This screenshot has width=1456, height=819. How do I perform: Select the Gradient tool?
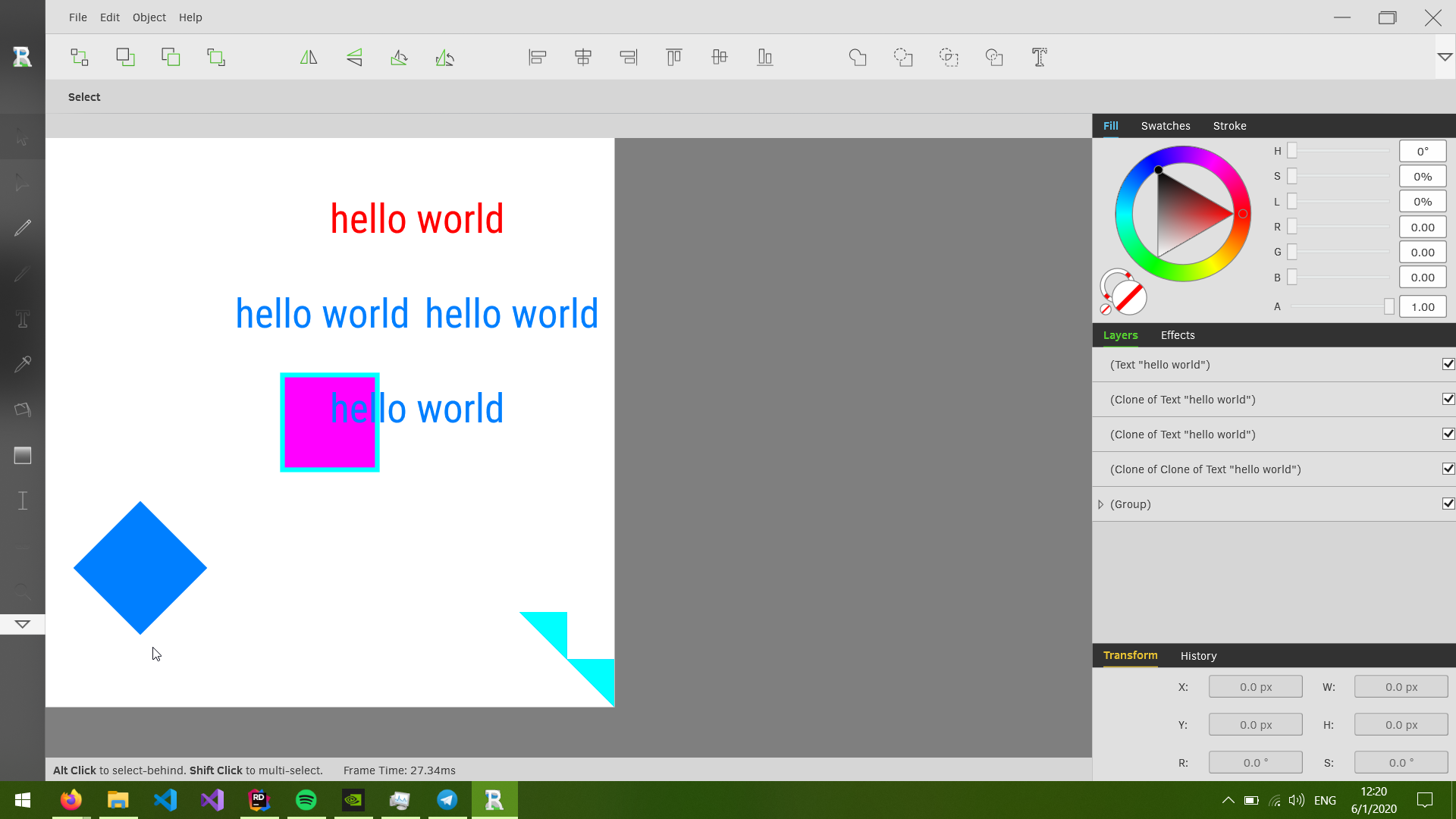coord(23,455)
